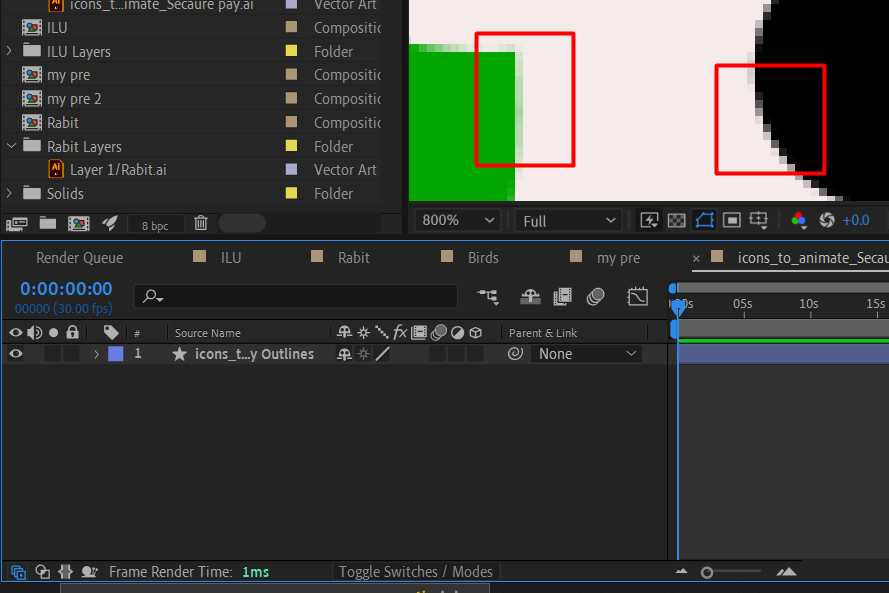Switch to the Render Queue tab
This screenshot has height=593, width=889.
click(79, 257)
